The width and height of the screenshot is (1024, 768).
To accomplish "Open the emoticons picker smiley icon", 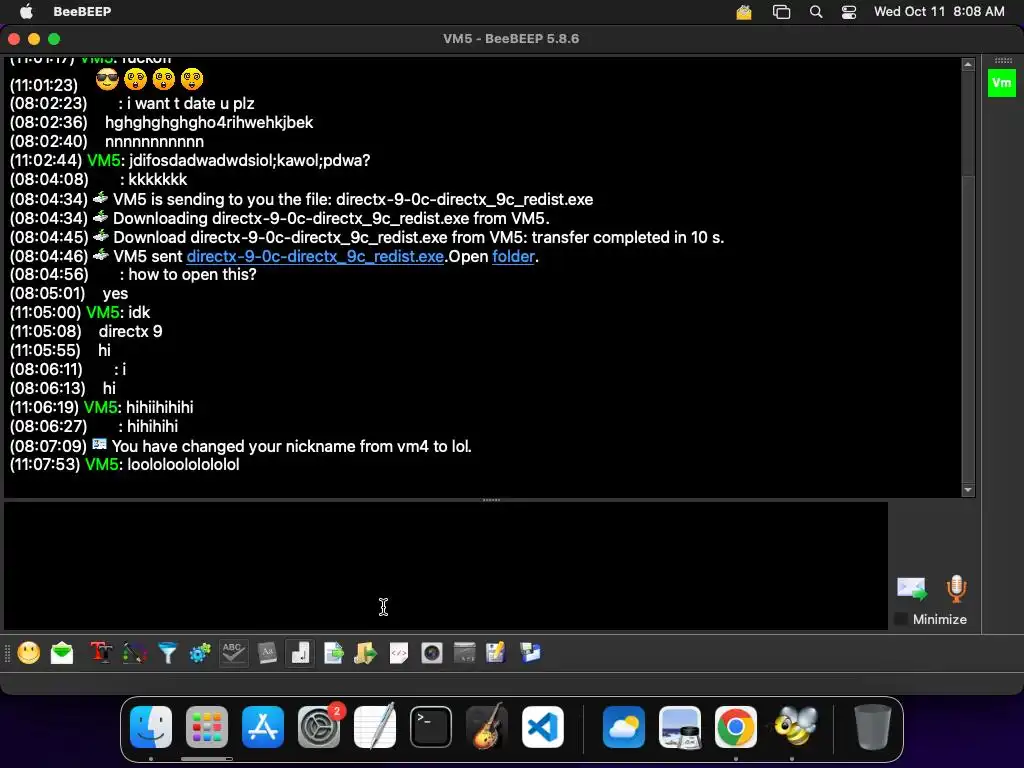I will (29, 652).
